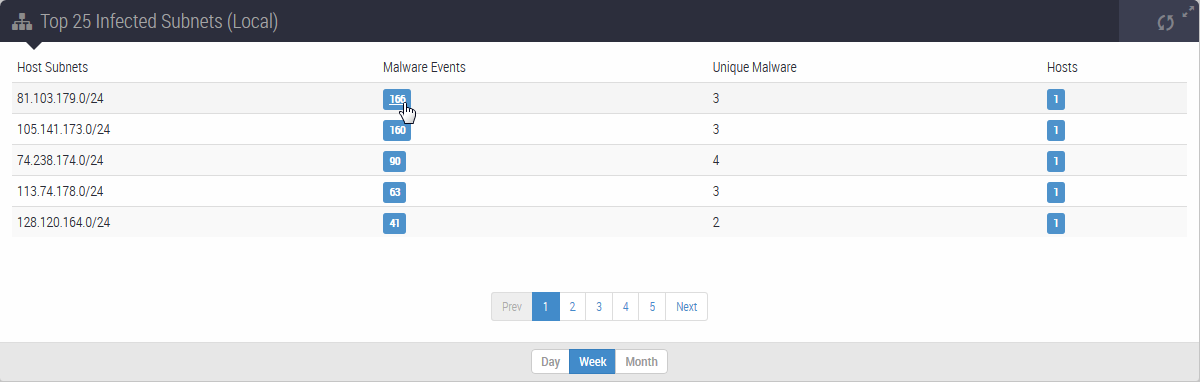Click unique malware value 2 for 128.120.164.0/24
This screenshot has height=382, width=1200.
coord(716,223)
